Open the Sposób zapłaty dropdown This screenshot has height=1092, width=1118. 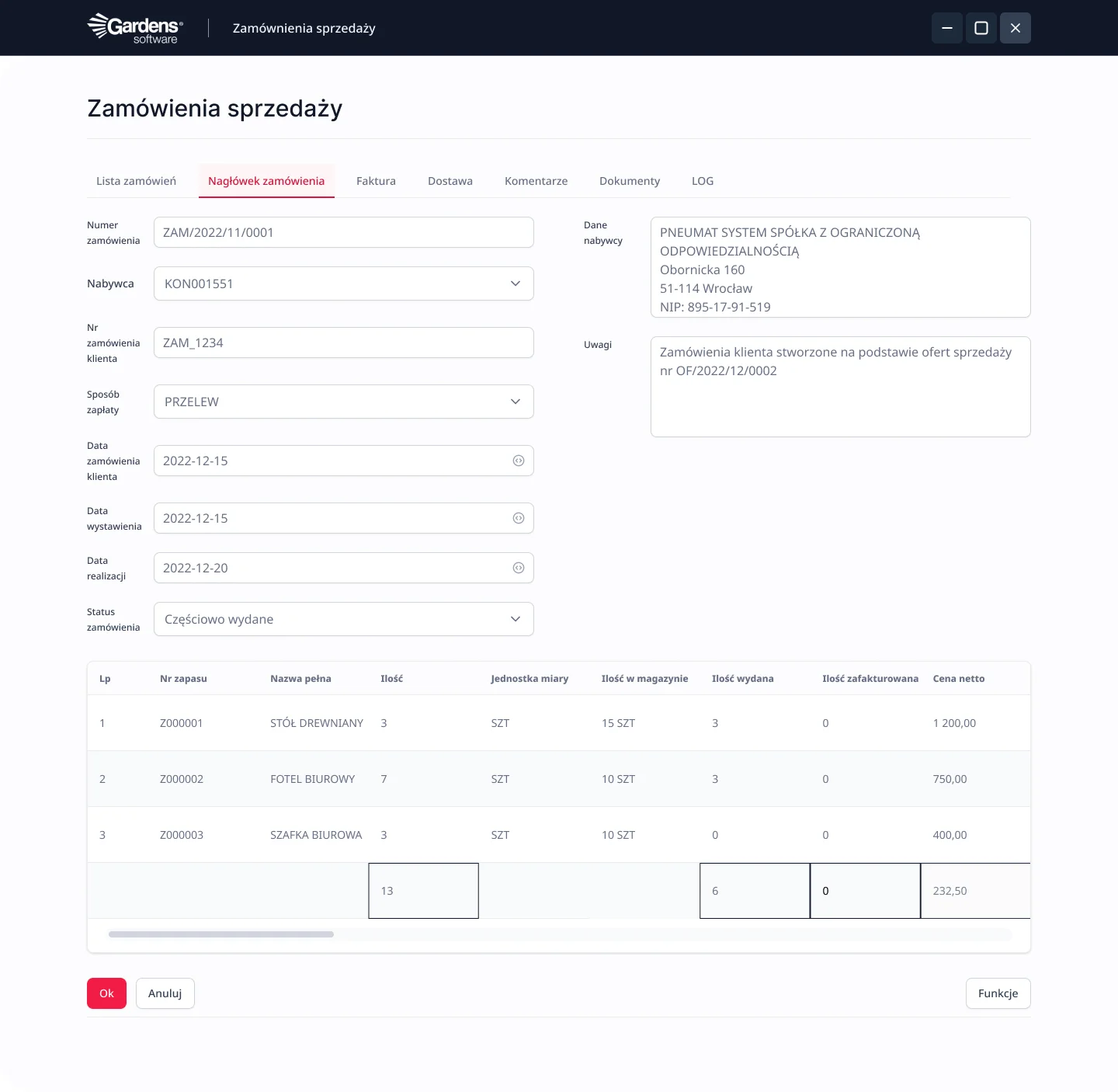click(515, 402)
